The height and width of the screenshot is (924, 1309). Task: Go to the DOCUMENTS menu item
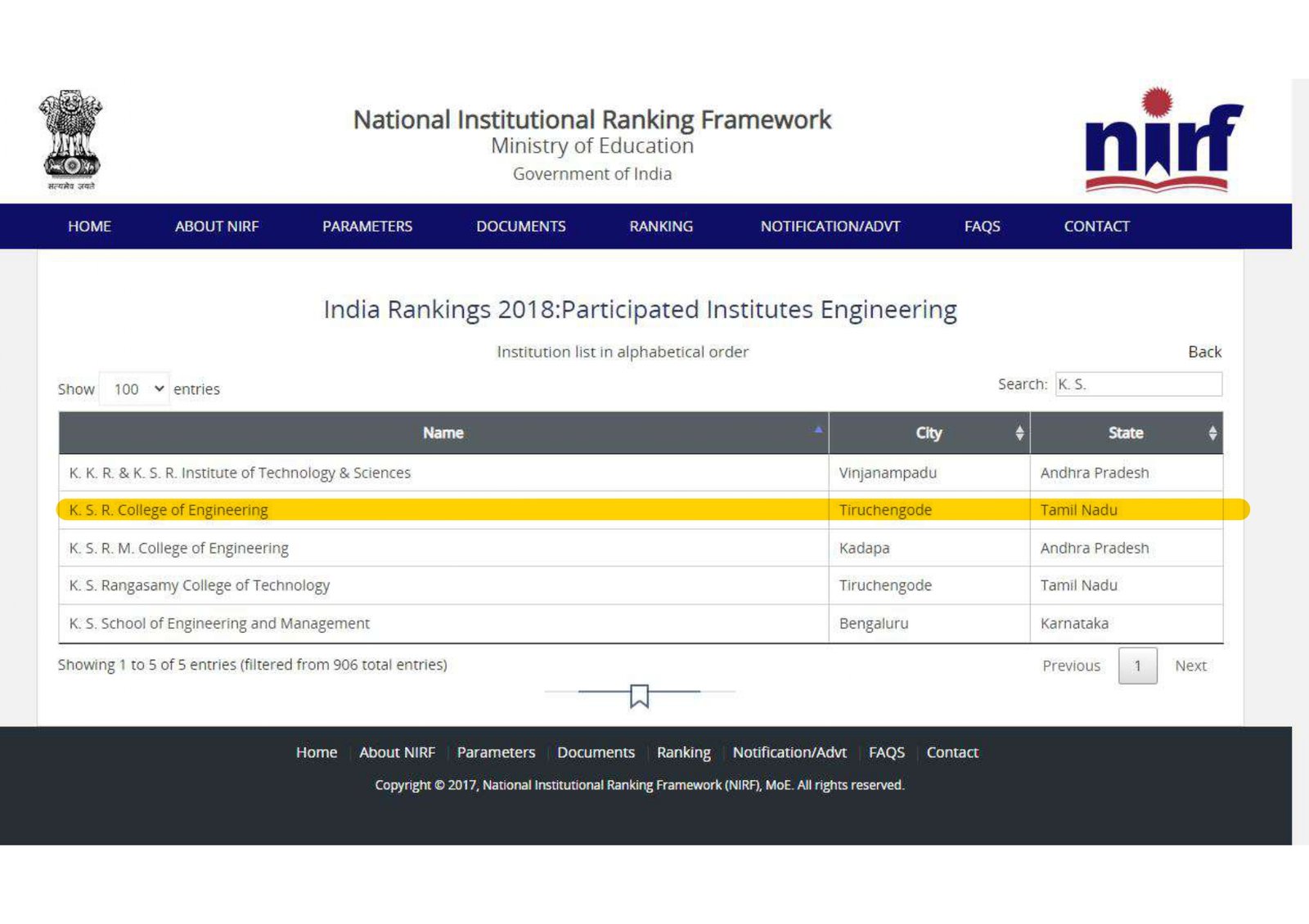click(521, 227)
